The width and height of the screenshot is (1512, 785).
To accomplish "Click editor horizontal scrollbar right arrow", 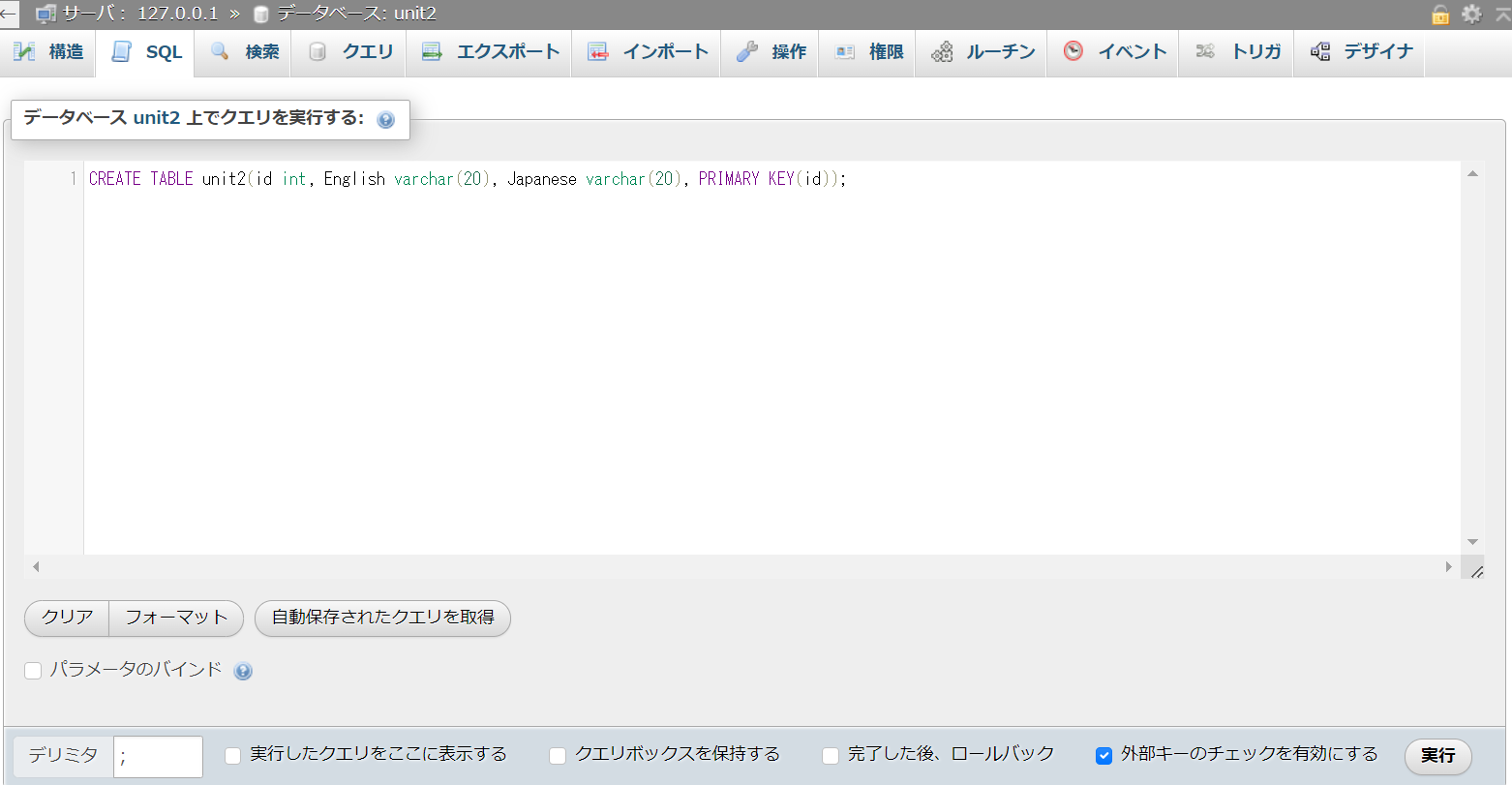I will [x=1449, y=566].
